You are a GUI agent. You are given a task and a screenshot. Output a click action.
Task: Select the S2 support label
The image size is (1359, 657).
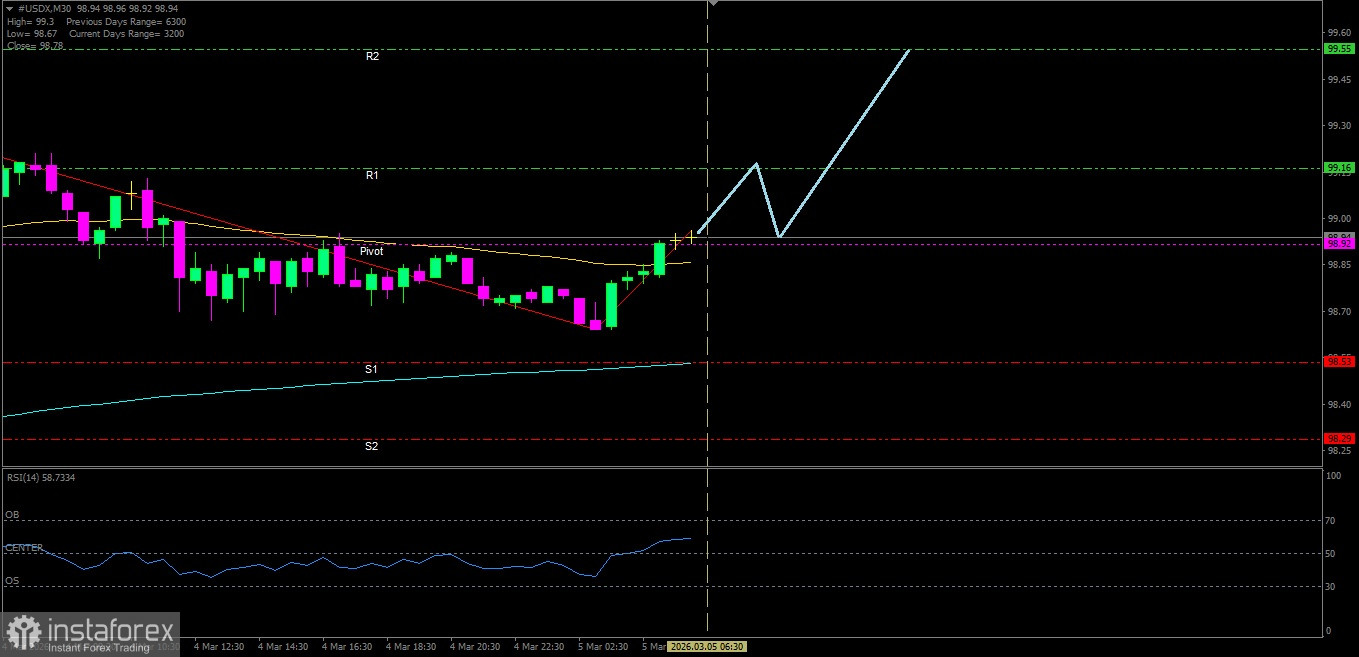pos(371,446)
